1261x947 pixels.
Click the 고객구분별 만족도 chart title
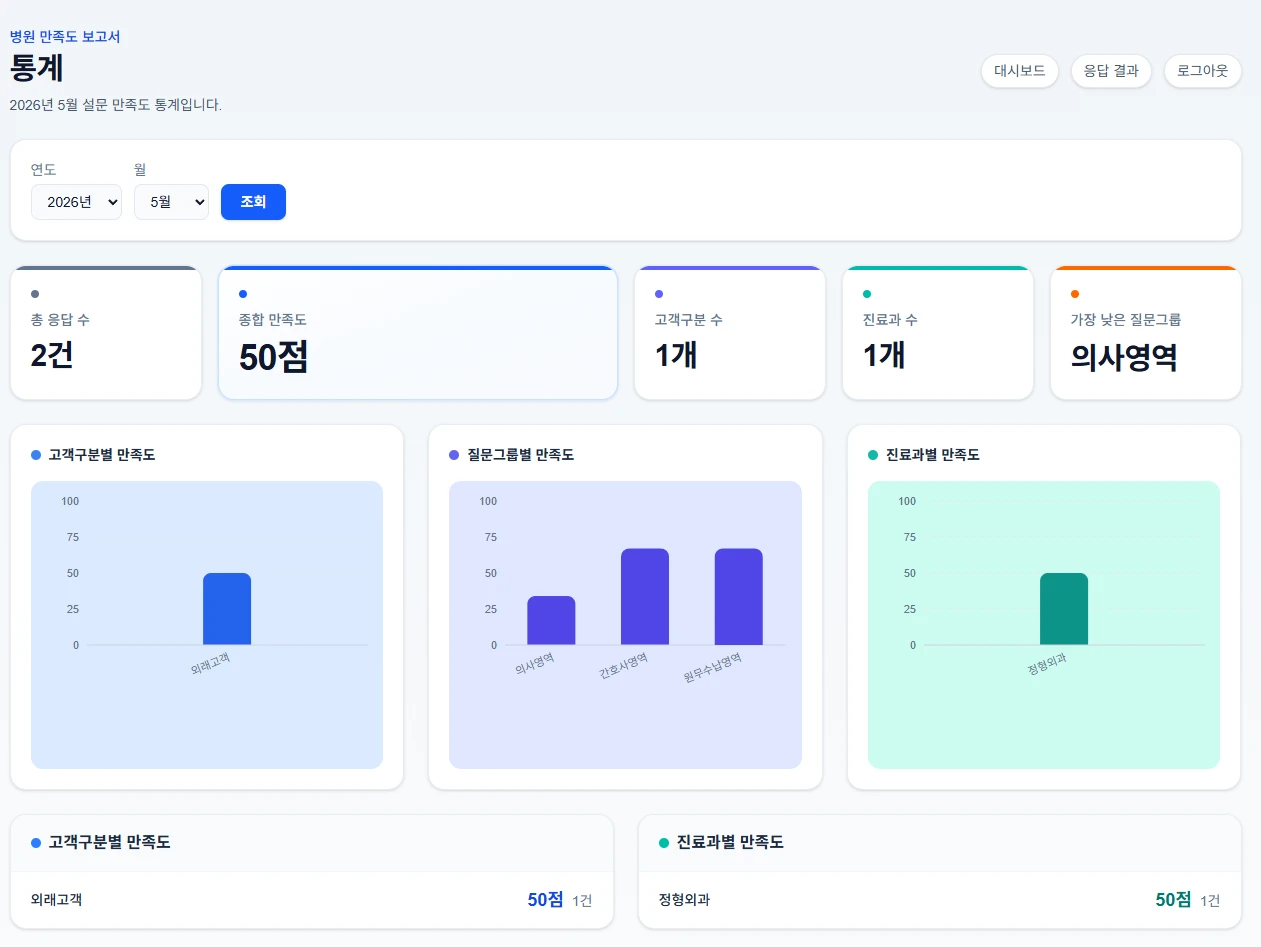tap(102, 455)
